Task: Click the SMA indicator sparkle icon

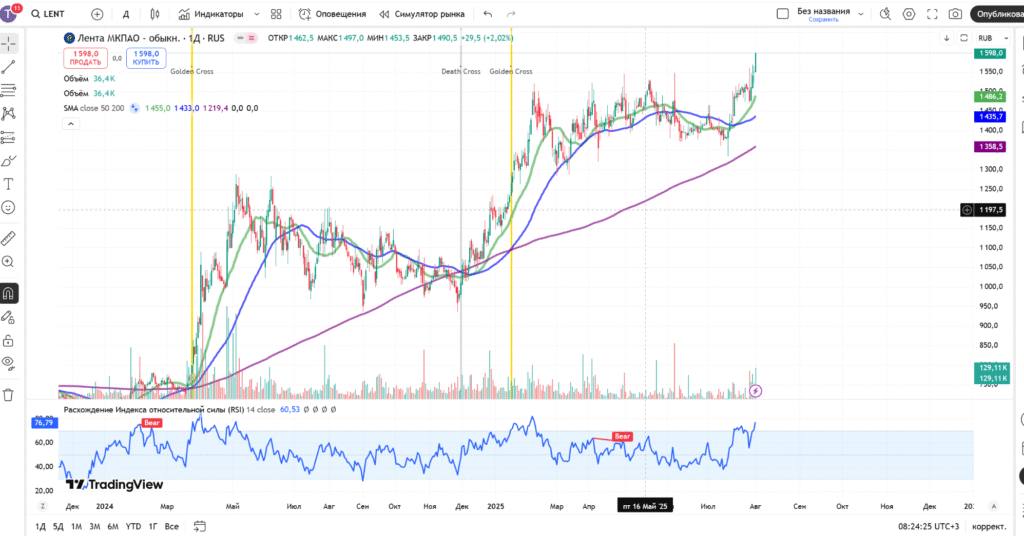Action: coord(135,108)
